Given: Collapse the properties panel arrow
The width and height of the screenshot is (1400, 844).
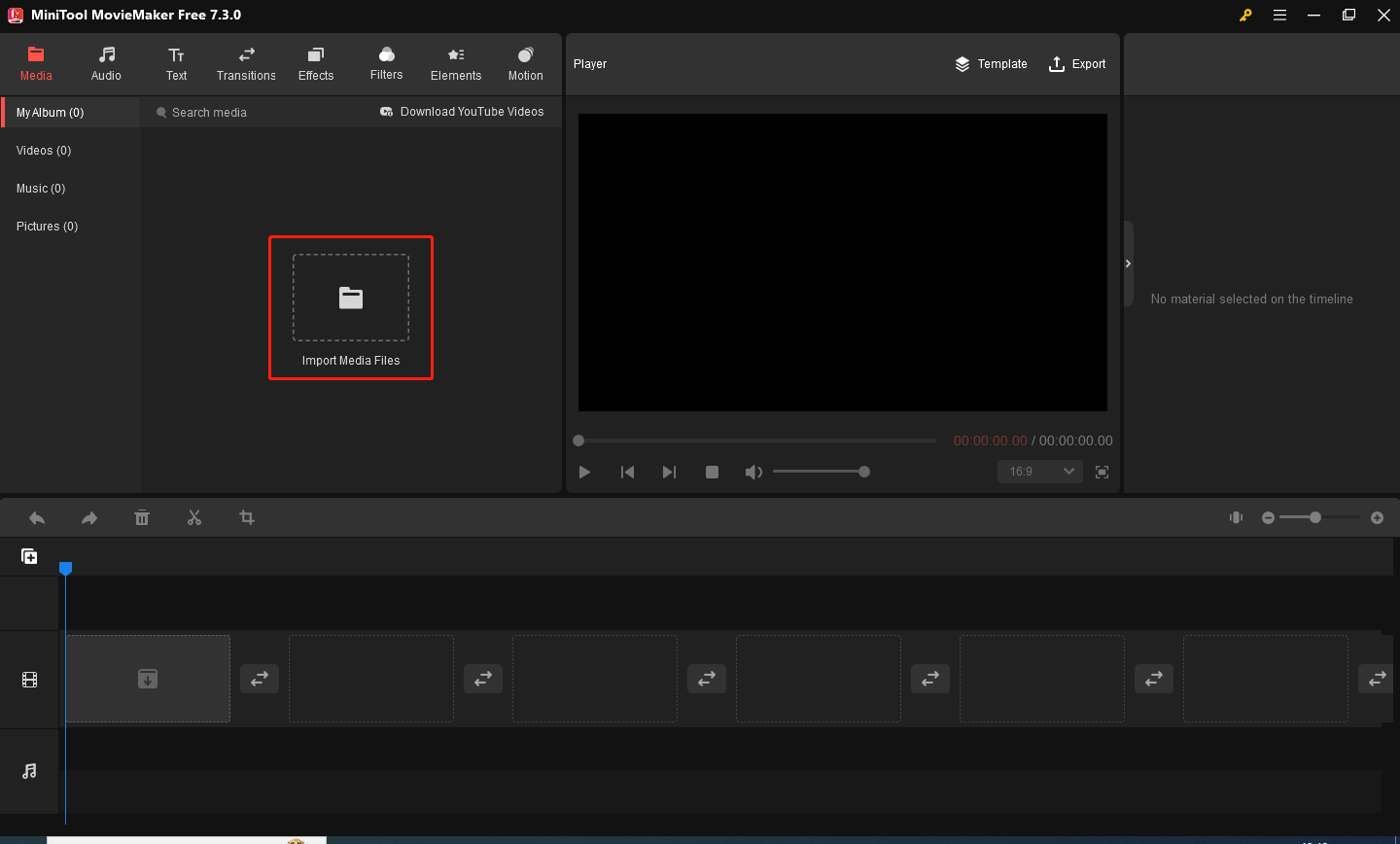Looking at the screenshot, I should [x=1128, y=264].
